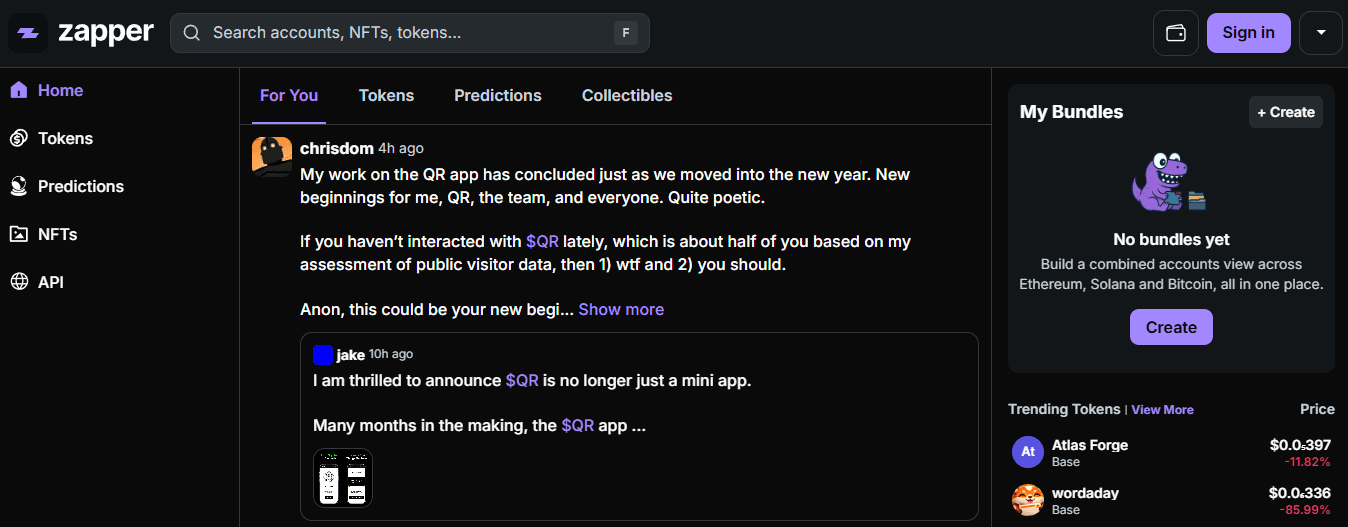Click the Sign in button

[x=1249, y=33]
